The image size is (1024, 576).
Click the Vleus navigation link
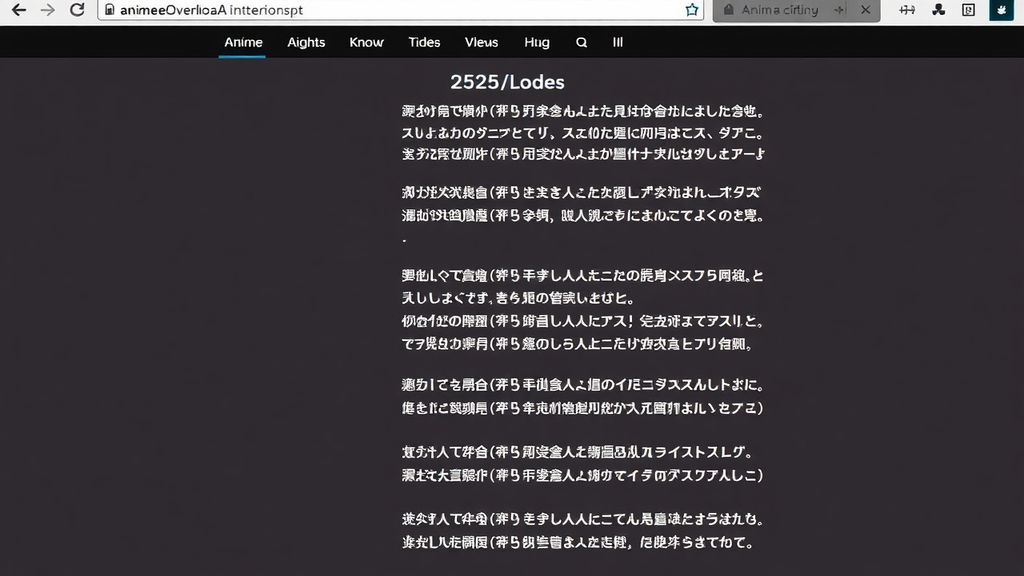[x=481, y=42]
